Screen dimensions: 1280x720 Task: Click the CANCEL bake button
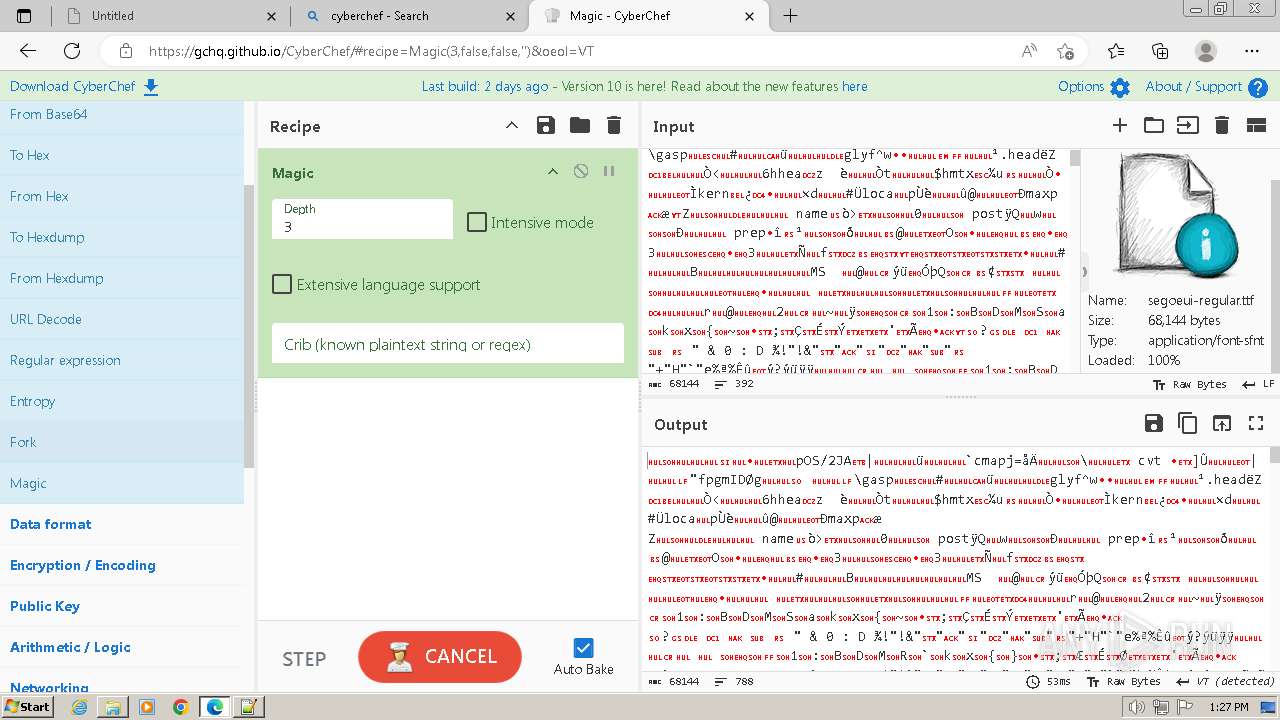click(x=440, y=656)
